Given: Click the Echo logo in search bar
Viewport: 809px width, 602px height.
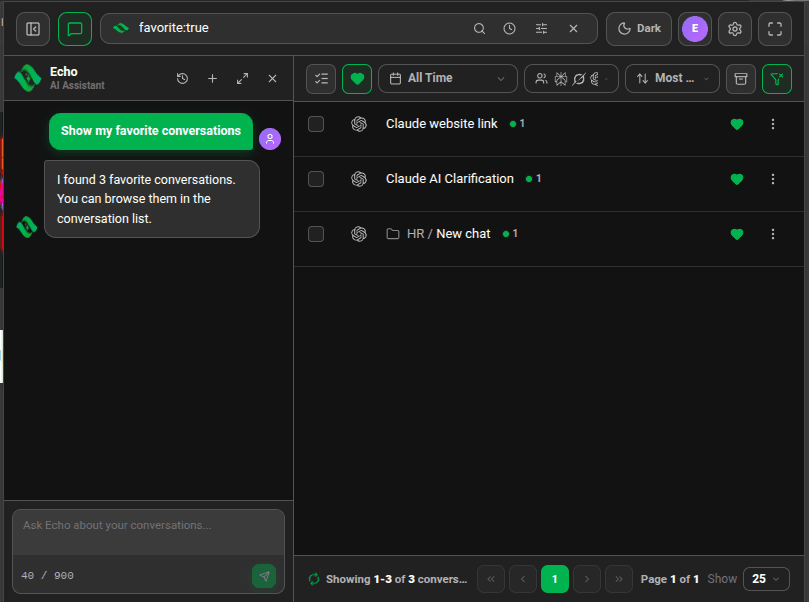Looking at the screenshot, I should (121, 28).
